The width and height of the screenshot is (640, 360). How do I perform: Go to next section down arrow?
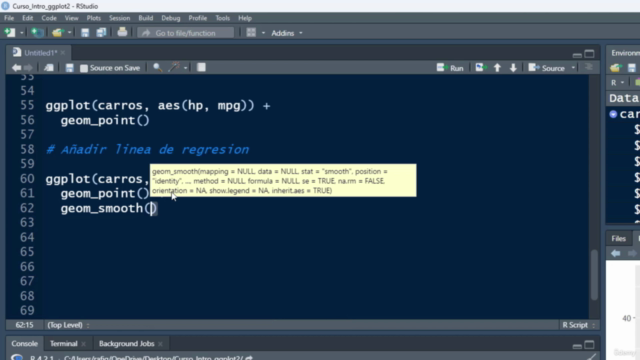click(513, 68)
